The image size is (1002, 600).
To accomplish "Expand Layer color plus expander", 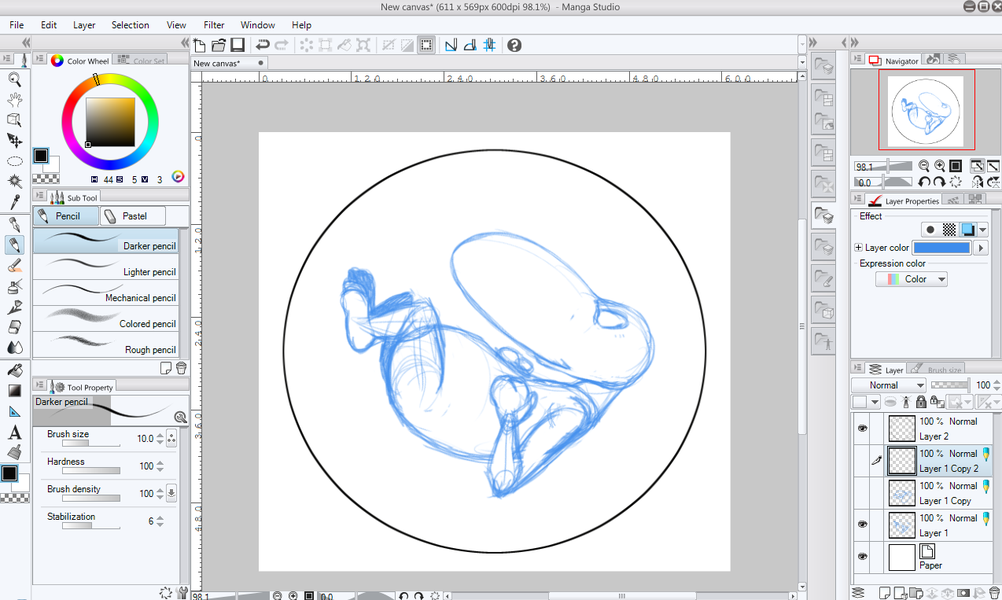I will tap(858, 247).
